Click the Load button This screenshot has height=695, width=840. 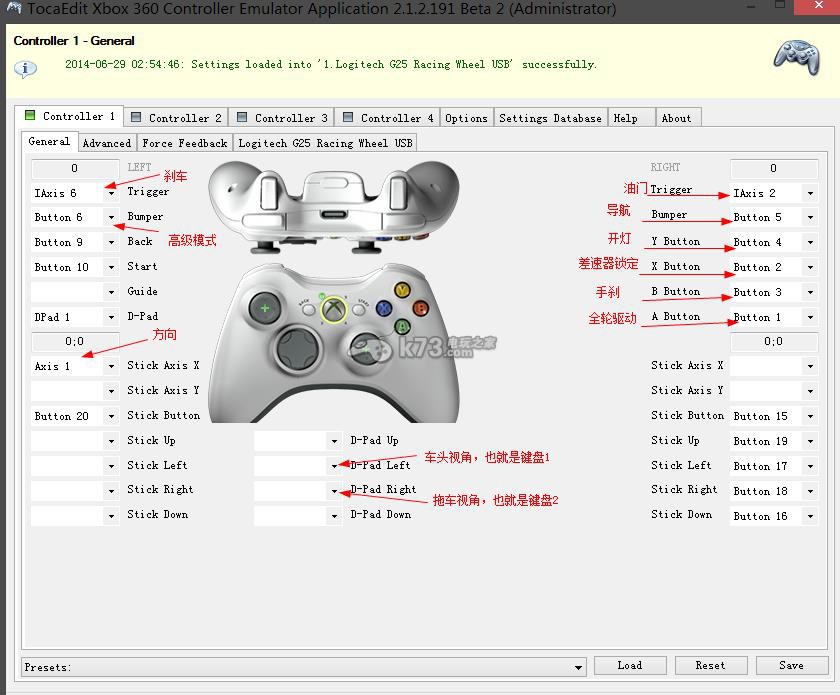coord(630,665)
